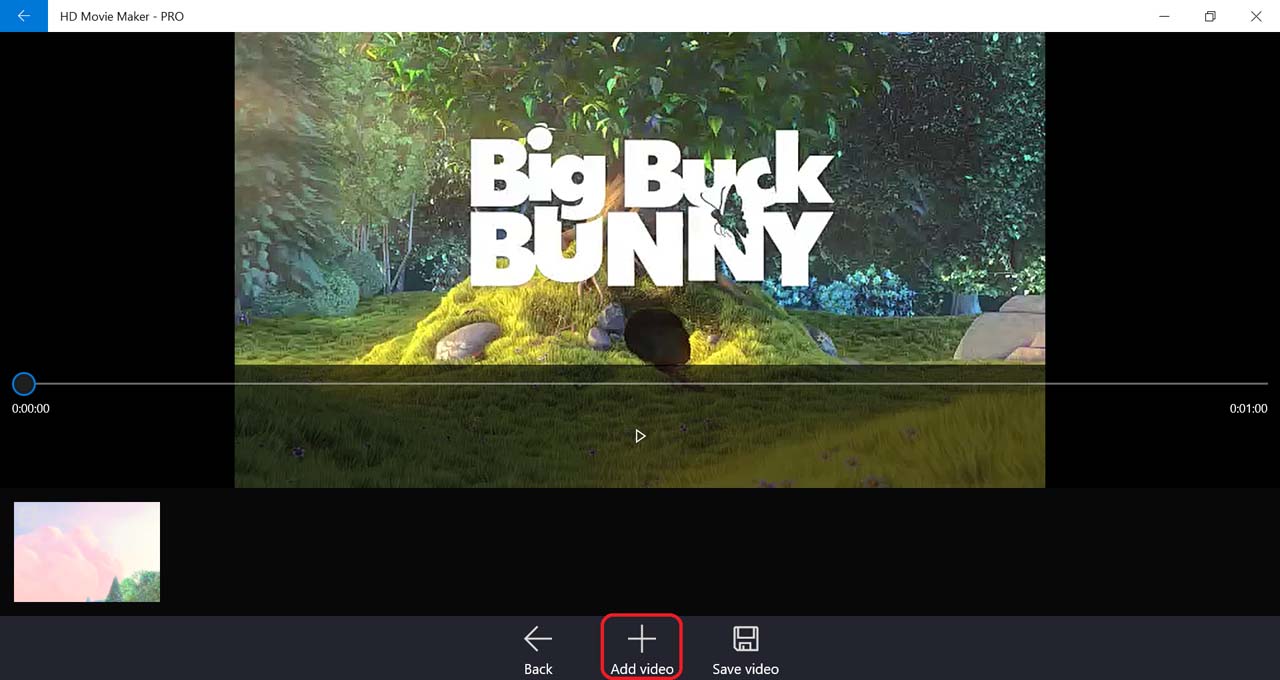Restore down the application window

point(1210,16)
